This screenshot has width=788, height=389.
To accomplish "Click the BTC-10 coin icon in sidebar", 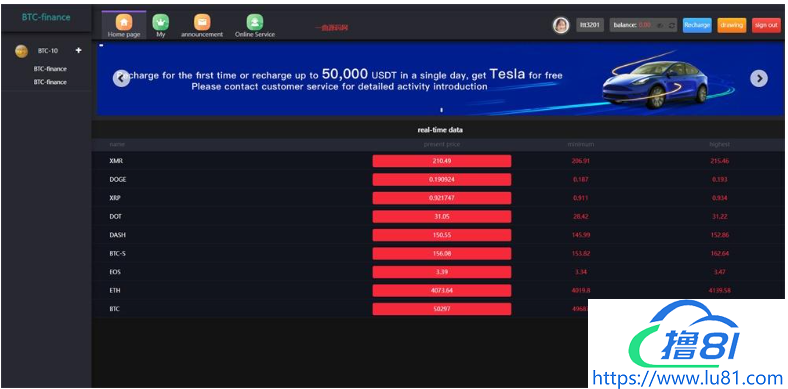I will tap(22, 51).
